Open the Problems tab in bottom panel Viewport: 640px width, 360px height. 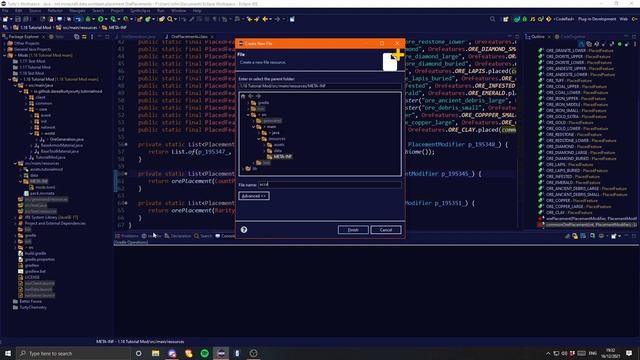pos(127,236)
